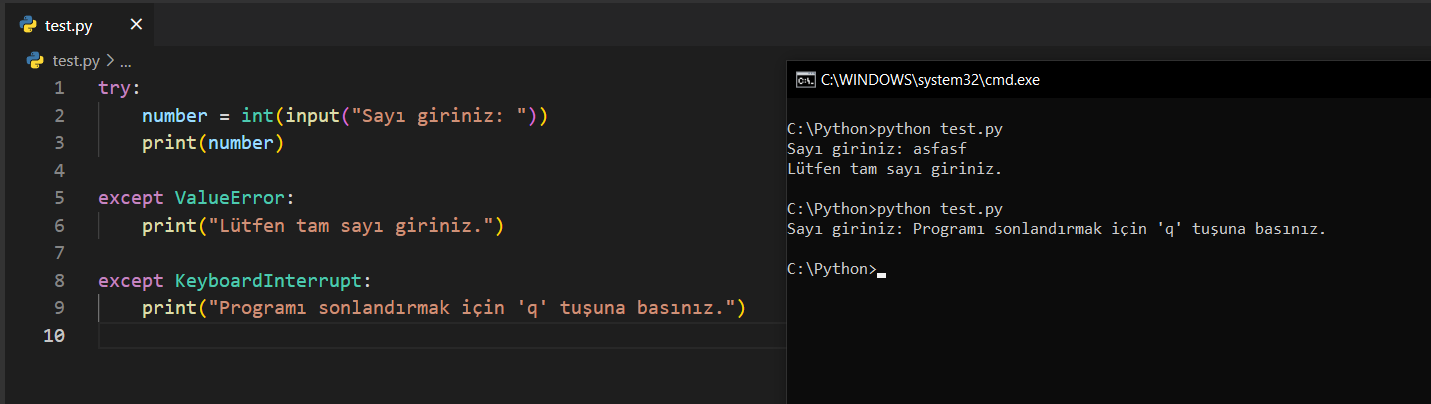This screenshot has width=1431, height=404.
Task: Switch to the test.py tab
Action: pos(69,26)
